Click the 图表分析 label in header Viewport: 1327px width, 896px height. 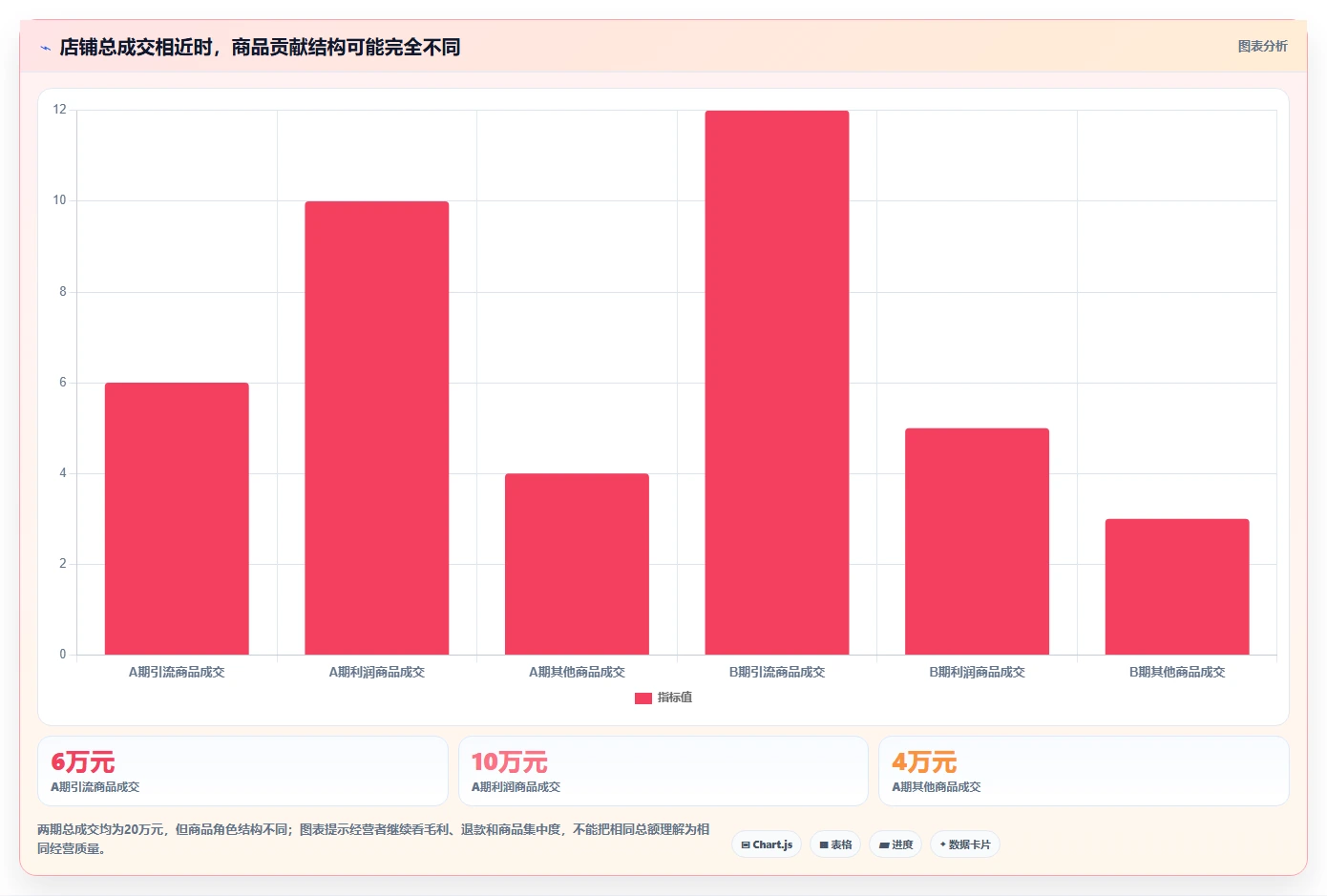(x=1262, y=46)
